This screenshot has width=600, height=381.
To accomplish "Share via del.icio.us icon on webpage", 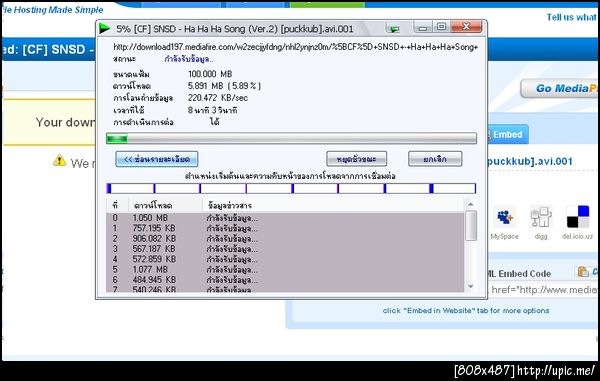I will coord(577,217).
